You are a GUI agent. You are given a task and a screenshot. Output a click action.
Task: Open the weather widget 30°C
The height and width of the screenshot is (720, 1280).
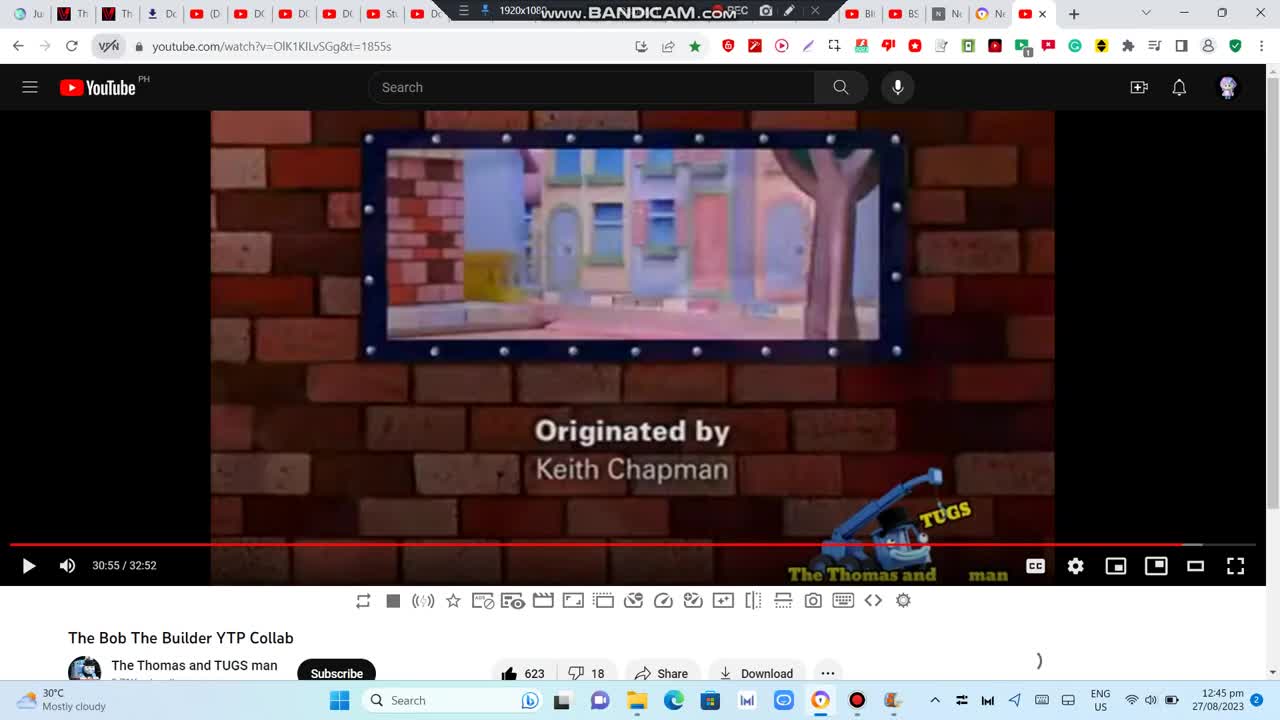click(61, 700)
